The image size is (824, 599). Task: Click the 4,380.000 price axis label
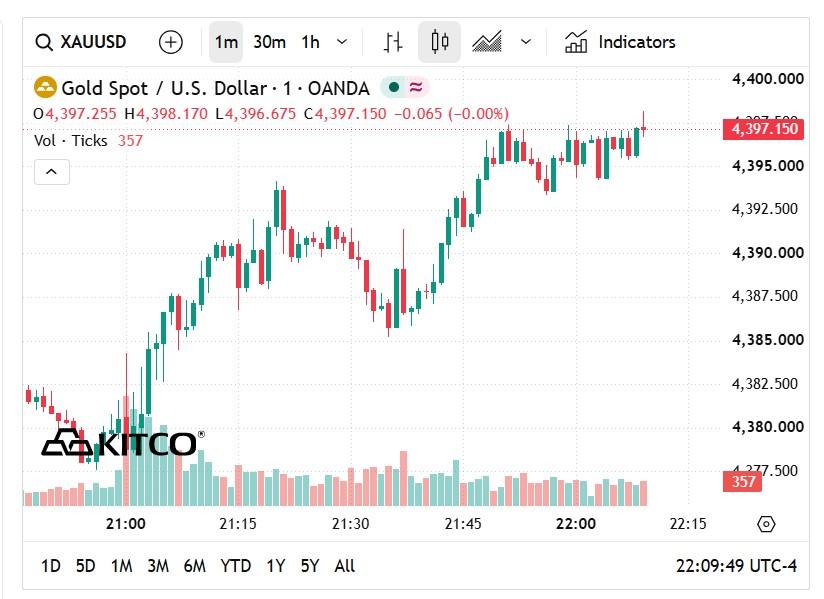click(x=768, y=427)
